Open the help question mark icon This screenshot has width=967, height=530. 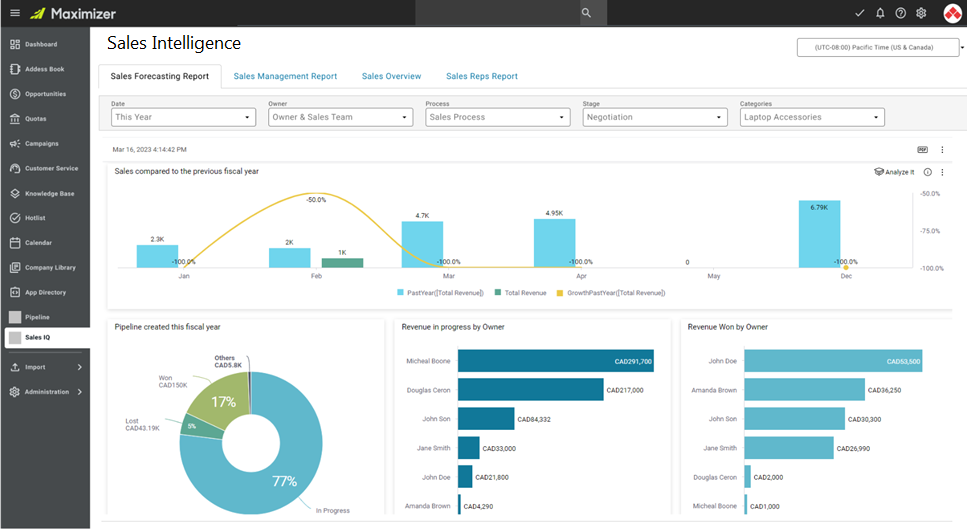[x=900, y=13]
